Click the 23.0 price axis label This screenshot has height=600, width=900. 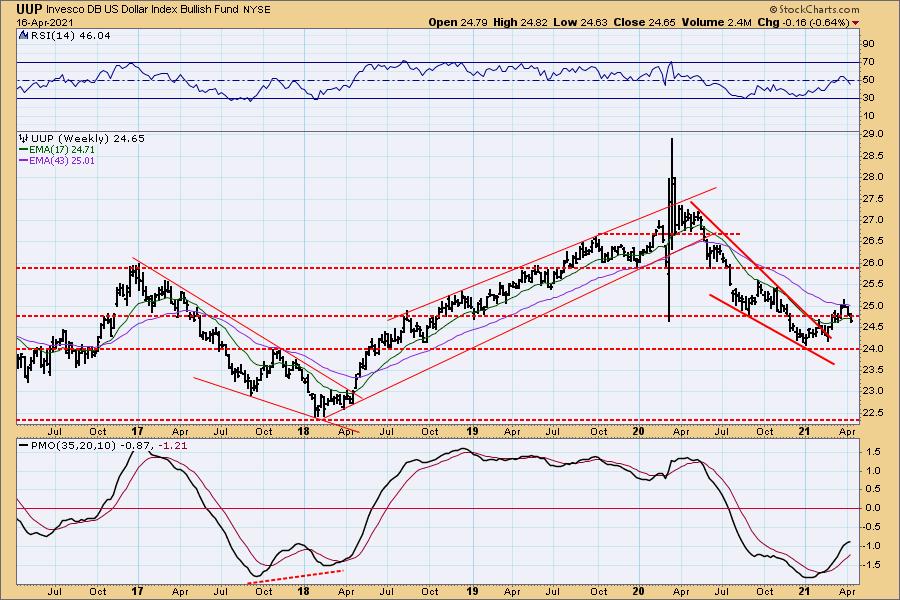click(873, 391)
